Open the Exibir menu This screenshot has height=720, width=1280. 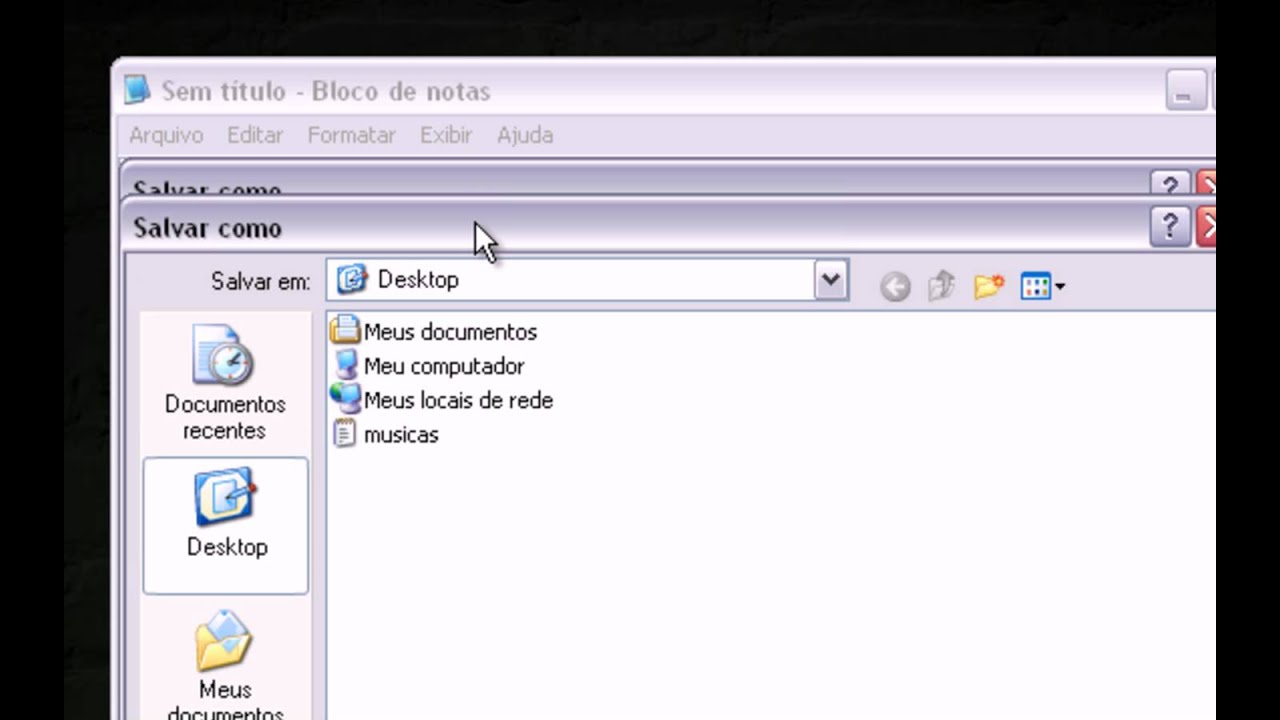pos(446,135)
